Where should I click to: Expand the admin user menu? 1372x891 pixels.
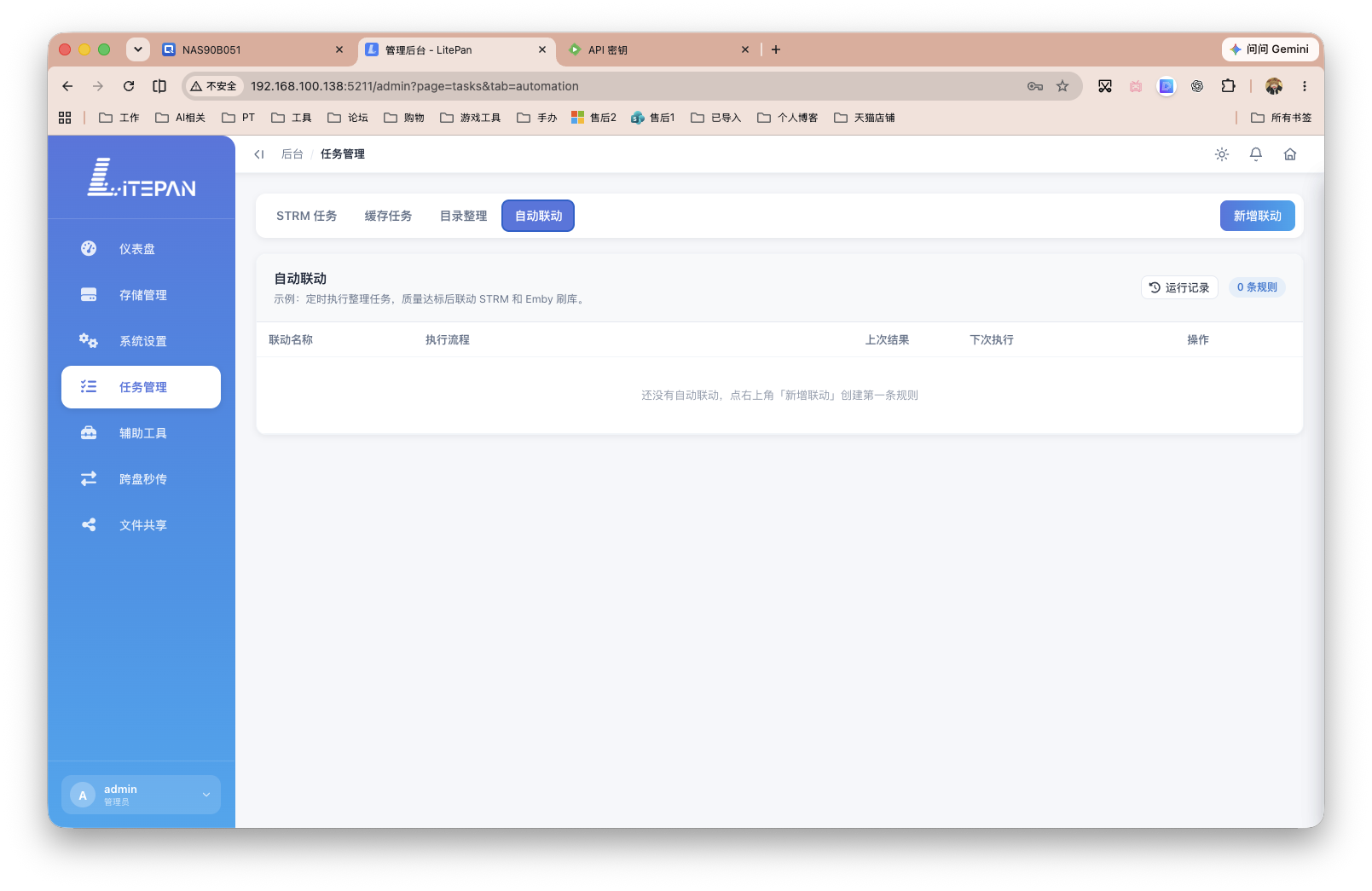tap(141, 795)
